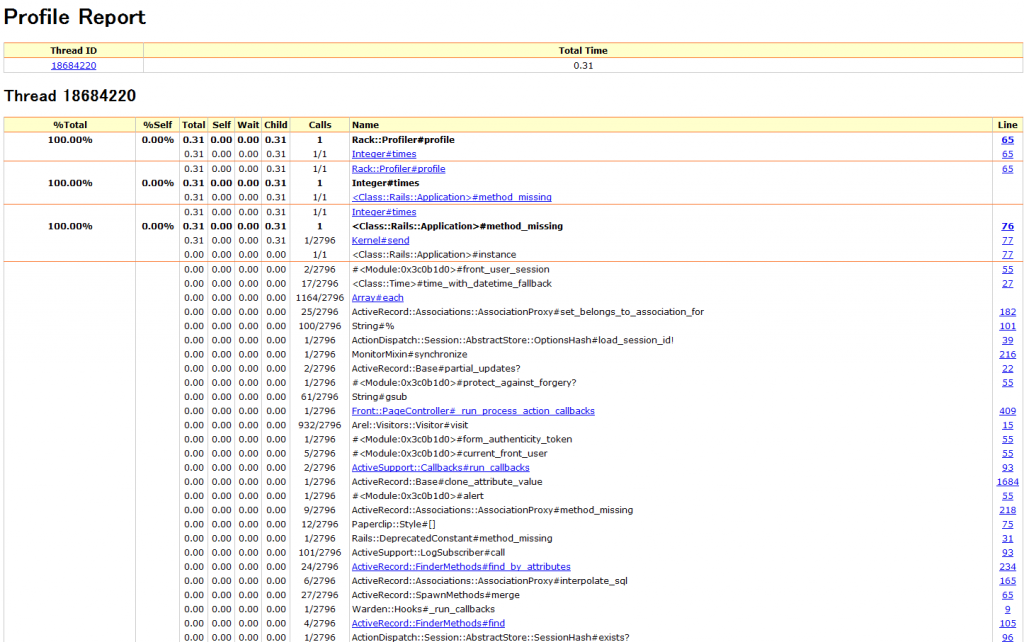This screenshot has height=642, width=1024.
Task: Select line 39 link for load_session_id!
Action: tap(1007, 340)
